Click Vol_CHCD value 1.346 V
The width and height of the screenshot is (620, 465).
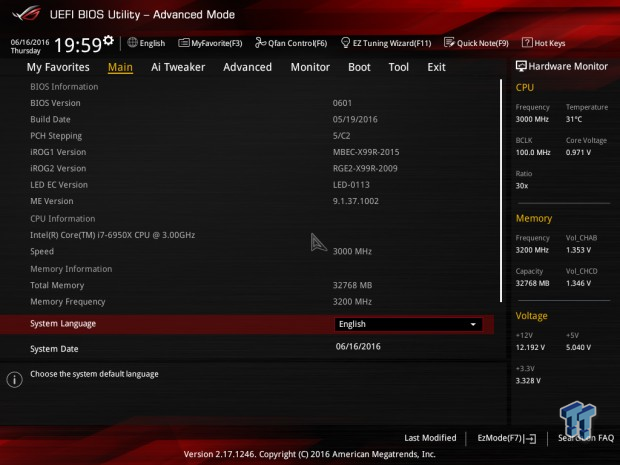578,283
